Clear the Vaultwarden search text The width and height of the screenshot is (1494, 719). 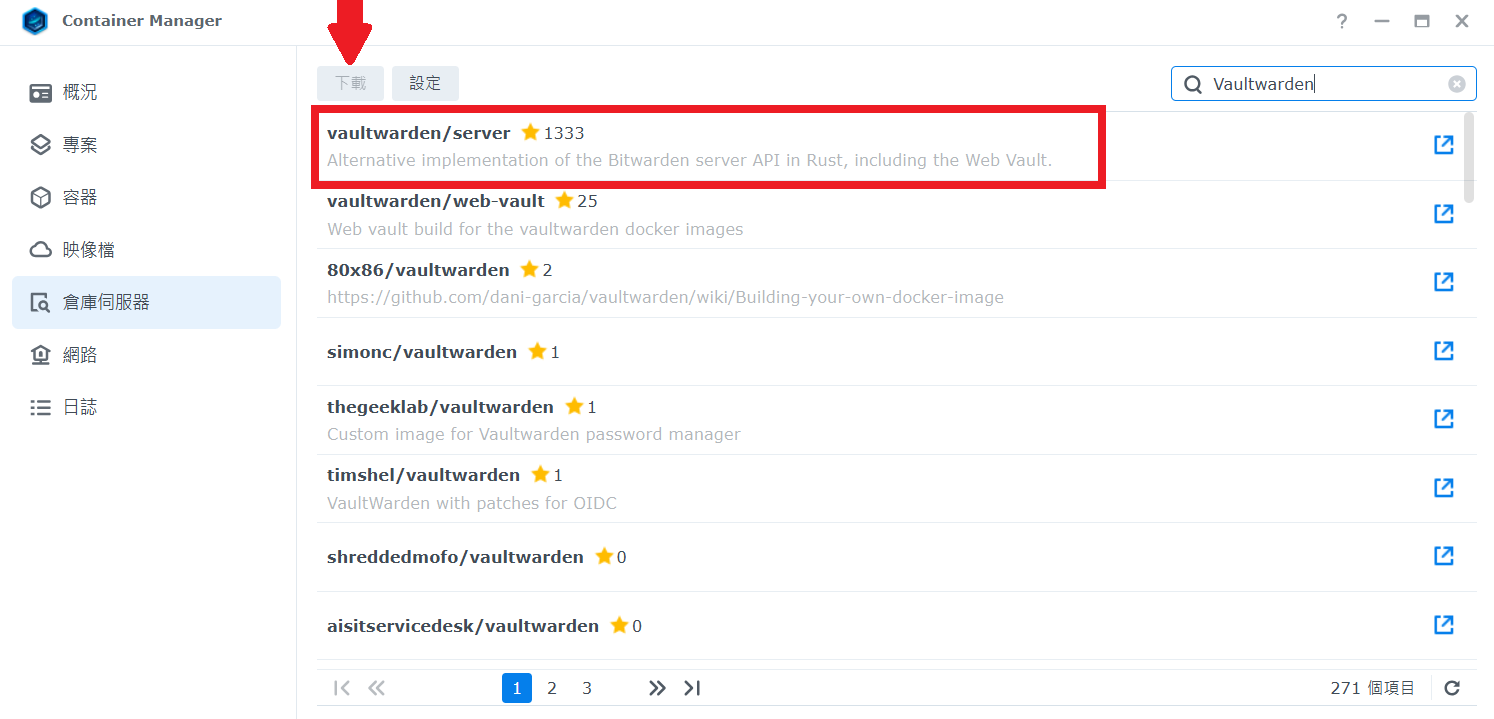pos(1457,84)
